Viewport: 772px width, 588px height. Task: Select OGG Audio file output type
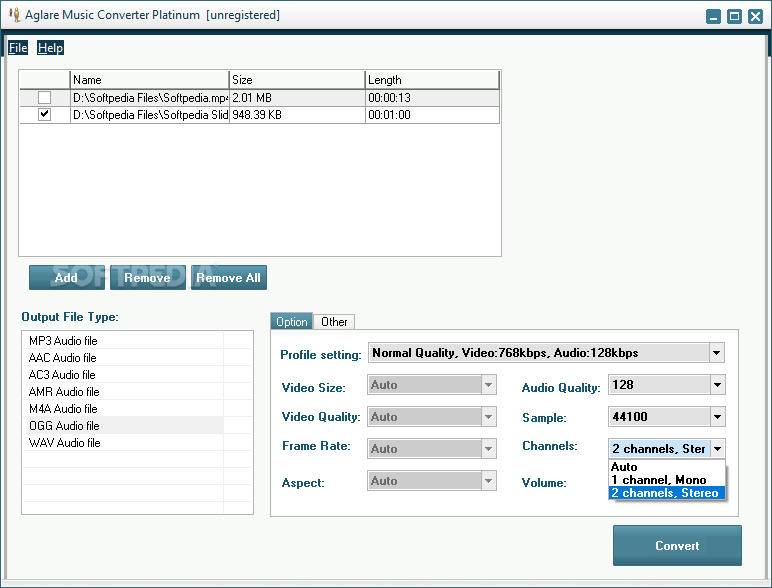(x=123, y=425)
